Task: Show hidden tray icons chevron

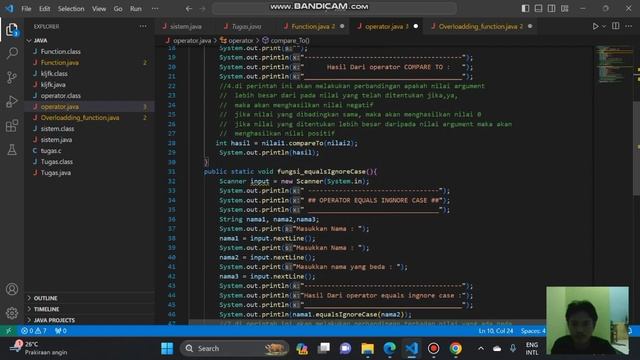Action: pos(481,349)
